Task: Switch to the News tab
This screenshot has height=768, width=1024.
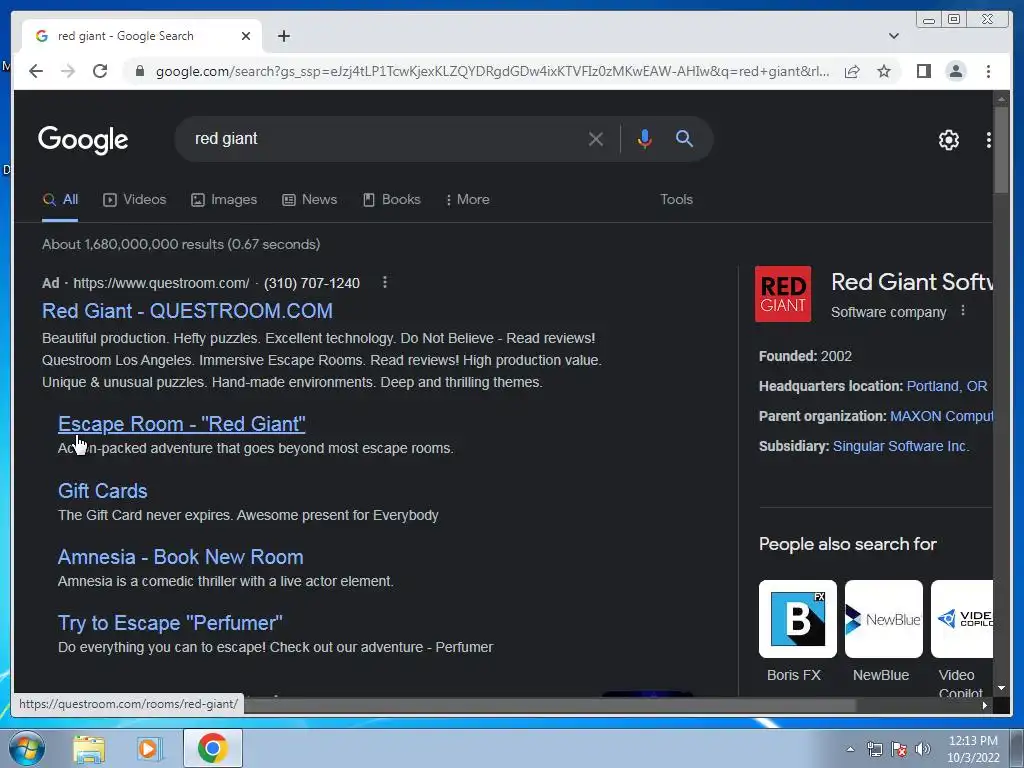Action: click(x=310, y=200)
